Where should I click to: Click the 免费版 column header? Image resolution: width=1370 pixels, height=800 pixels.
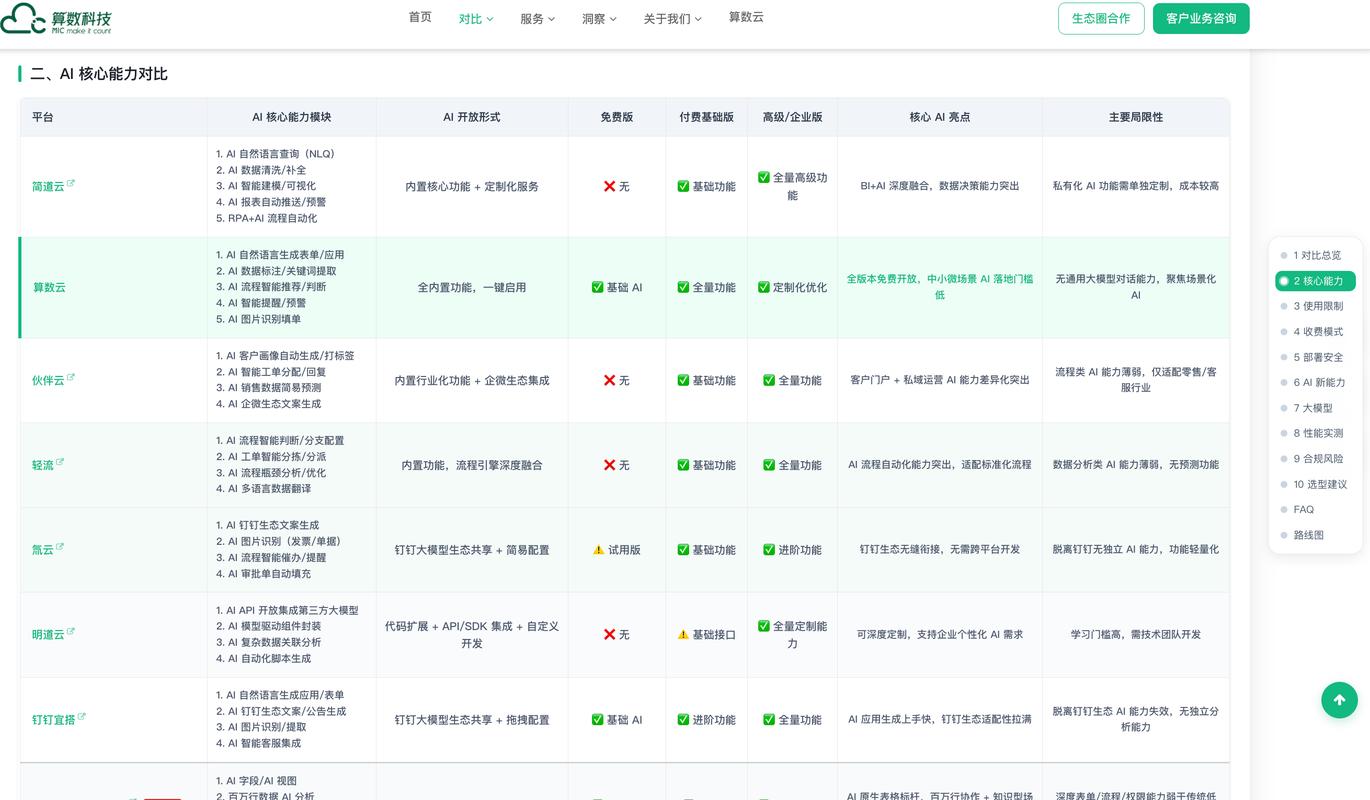(617, 117)
